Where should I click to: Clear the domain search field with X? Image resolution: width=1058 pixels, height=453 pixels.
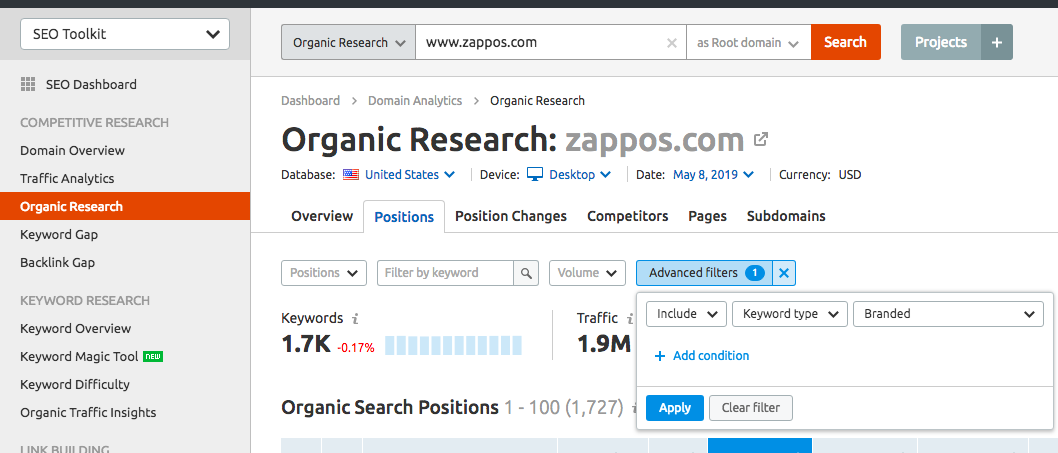coord(671,43)
